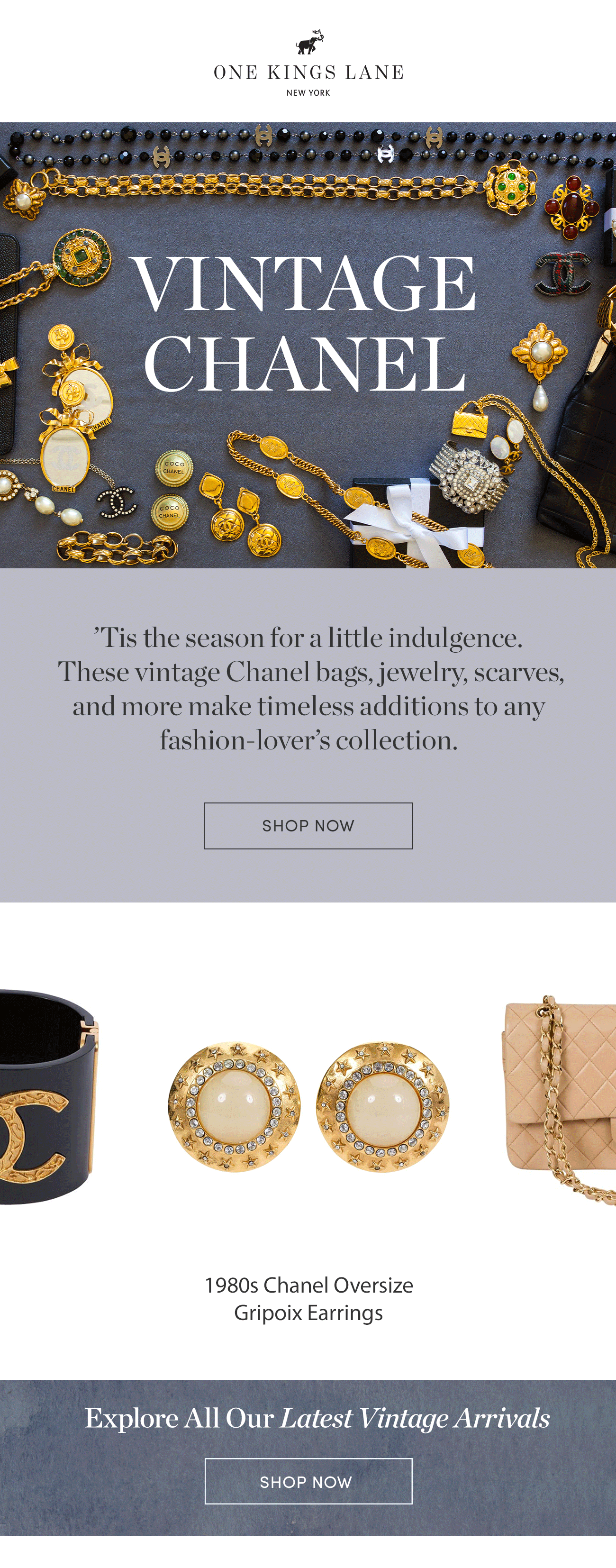
Task: Click the 'Tis the season paragraph text
Action: [310, 688]
